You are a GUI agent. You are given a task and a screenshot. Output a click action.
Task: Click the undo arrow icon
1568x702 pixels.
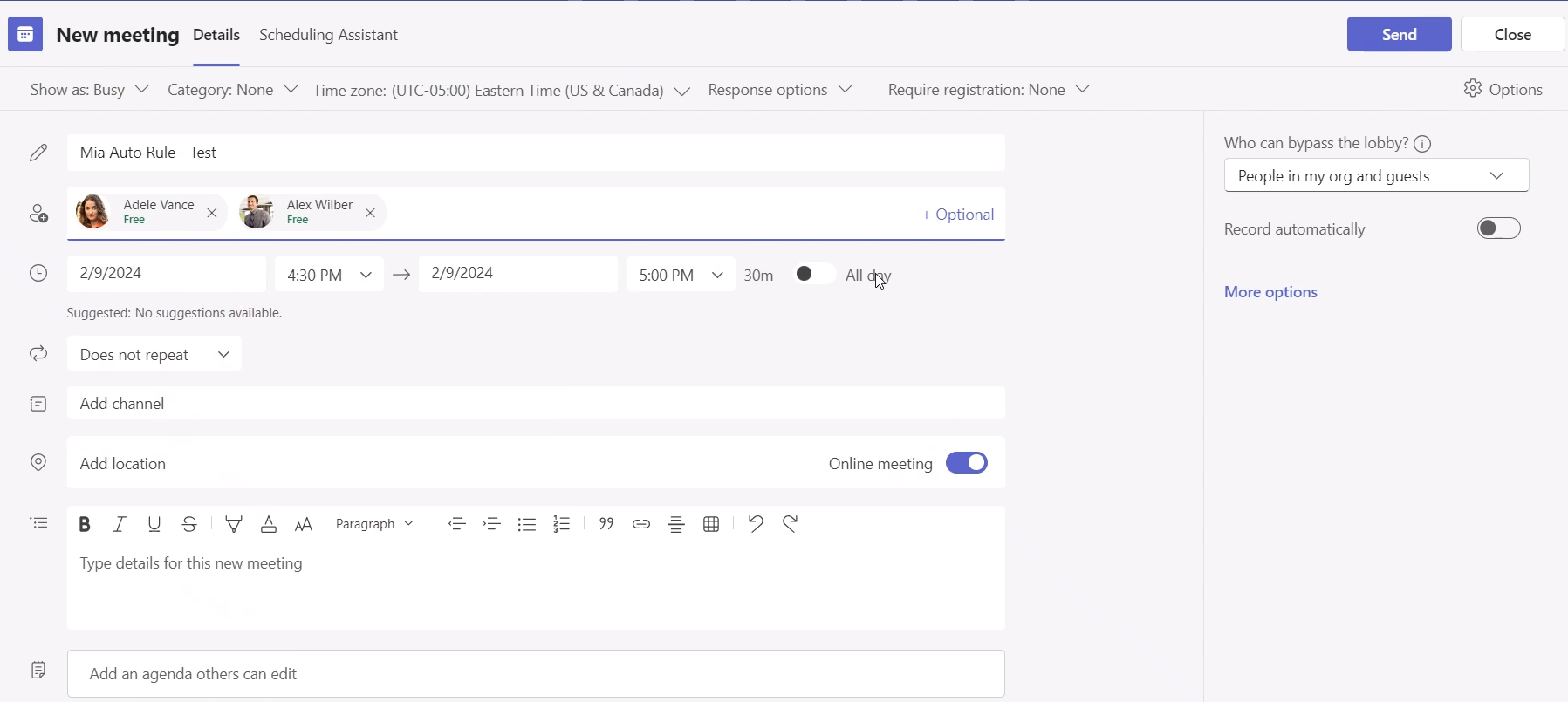(756, 524)
